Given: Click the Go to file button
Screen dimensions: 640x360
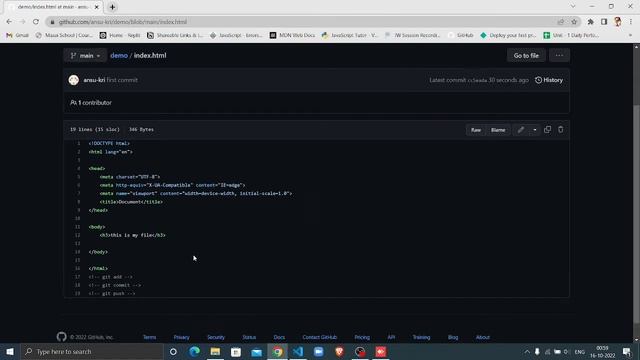Looking at the screenshot, I should click(x=526, y=56).
